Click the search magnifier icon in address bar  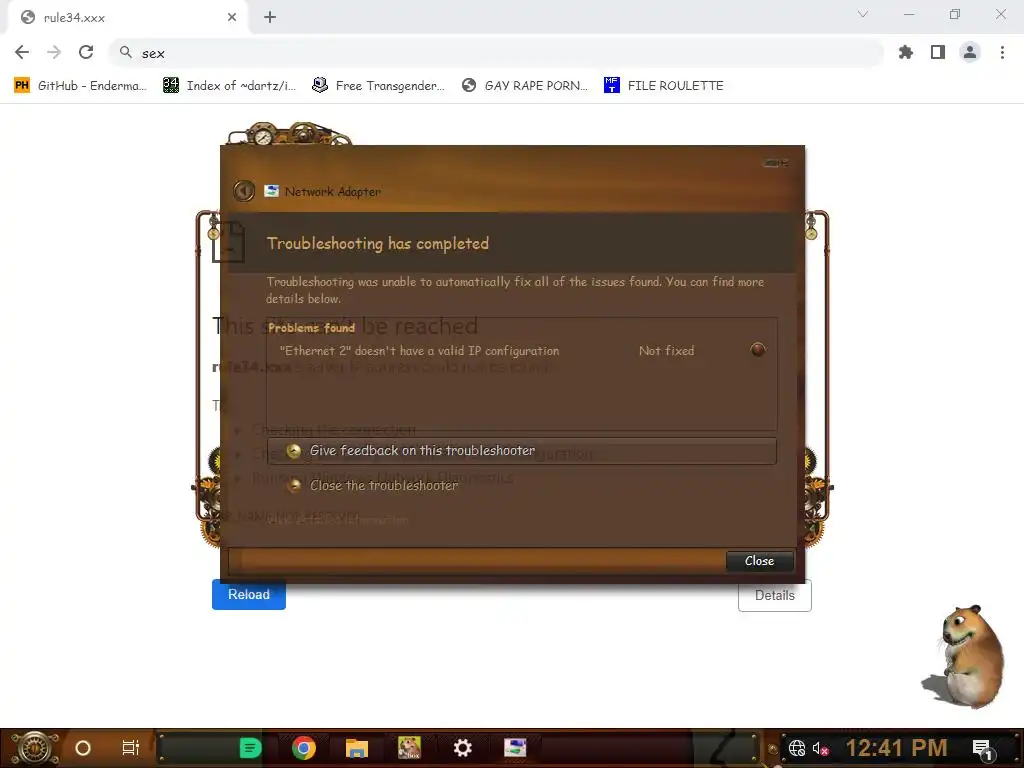tap(126, 52)
